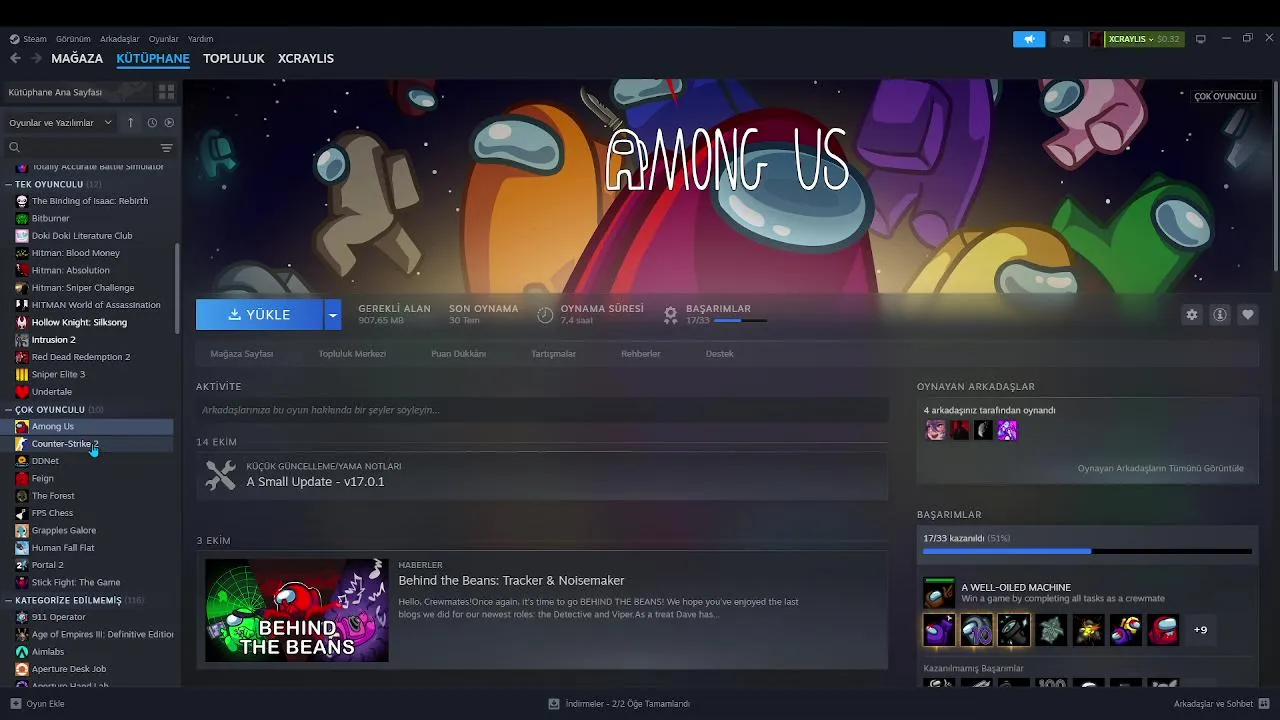Click the Başarımlar gear icon in stats bar

point(671,314)
